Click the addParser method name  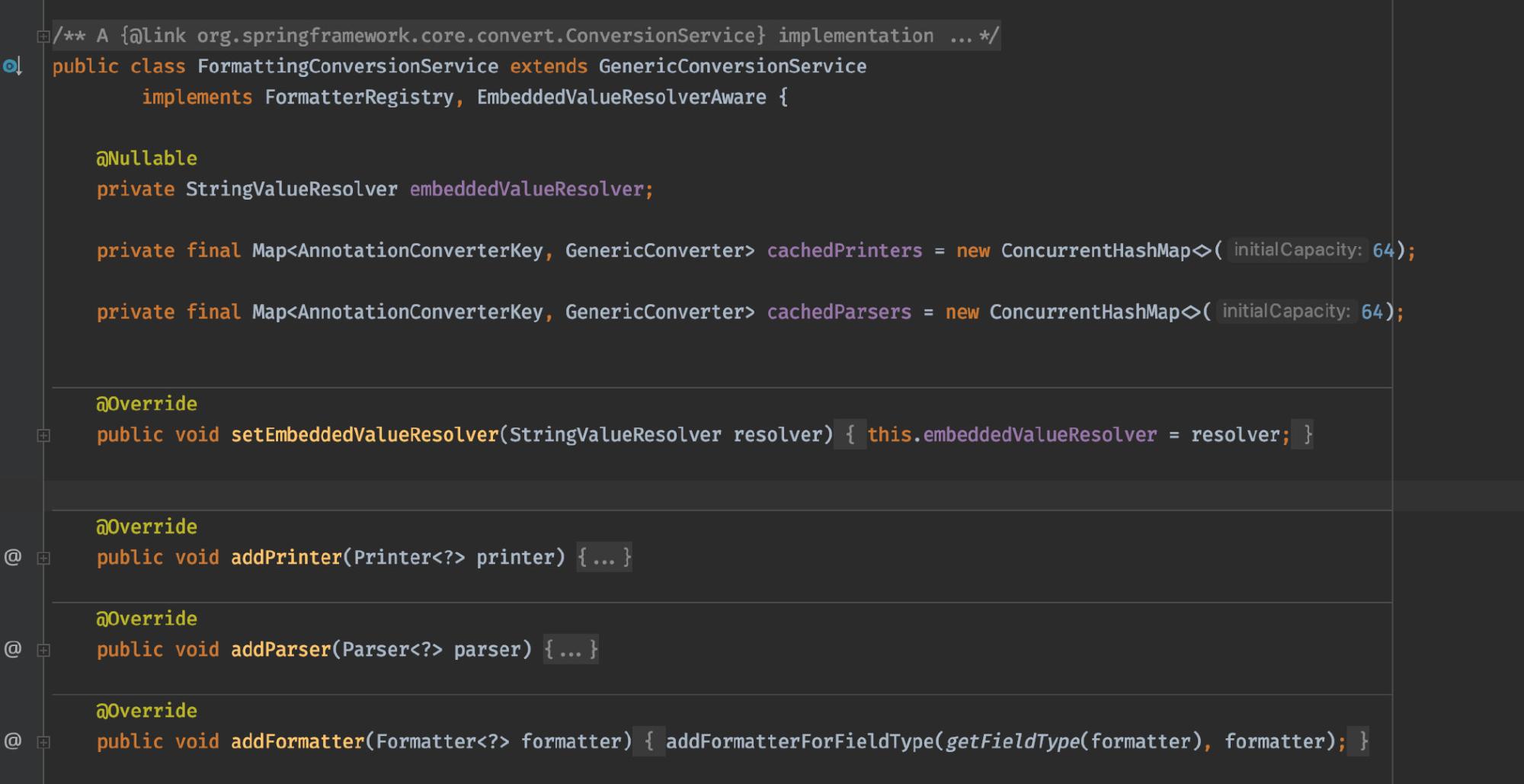pos(281,650)
